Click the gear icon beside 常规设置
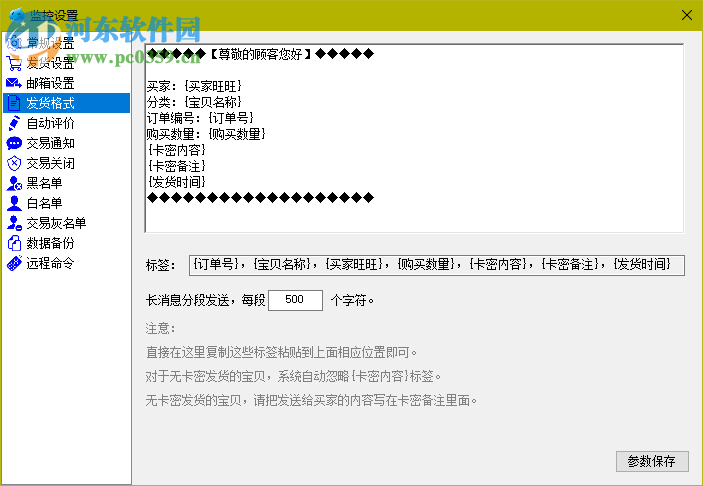Viewport: 703px width, 486px height. click(x=14, y=43)
